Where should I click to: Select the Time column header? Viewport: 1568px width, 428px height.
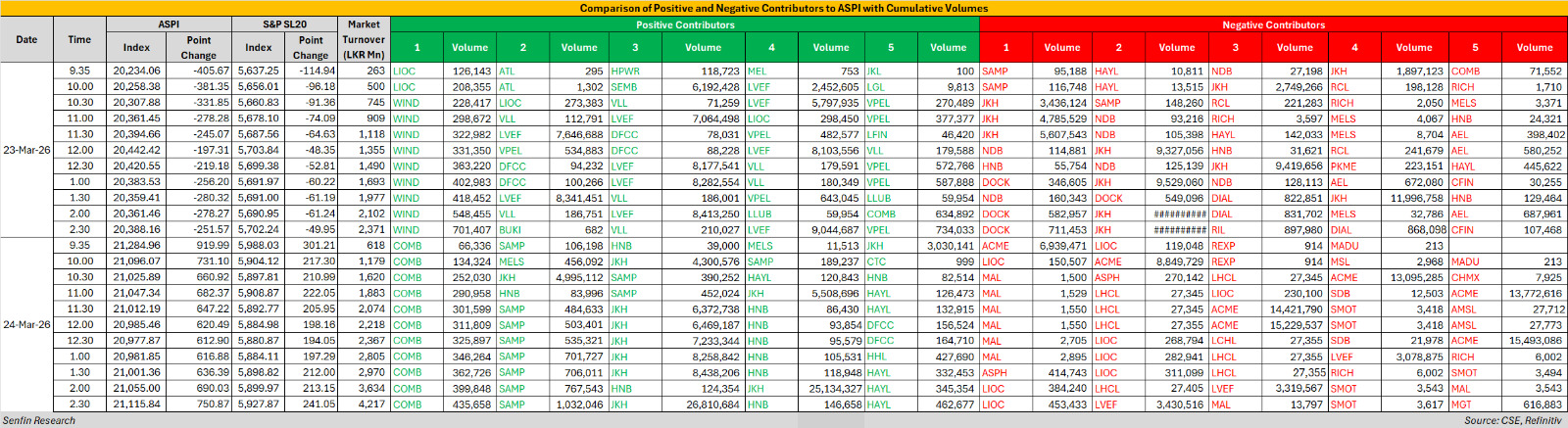tap(79, 40)
